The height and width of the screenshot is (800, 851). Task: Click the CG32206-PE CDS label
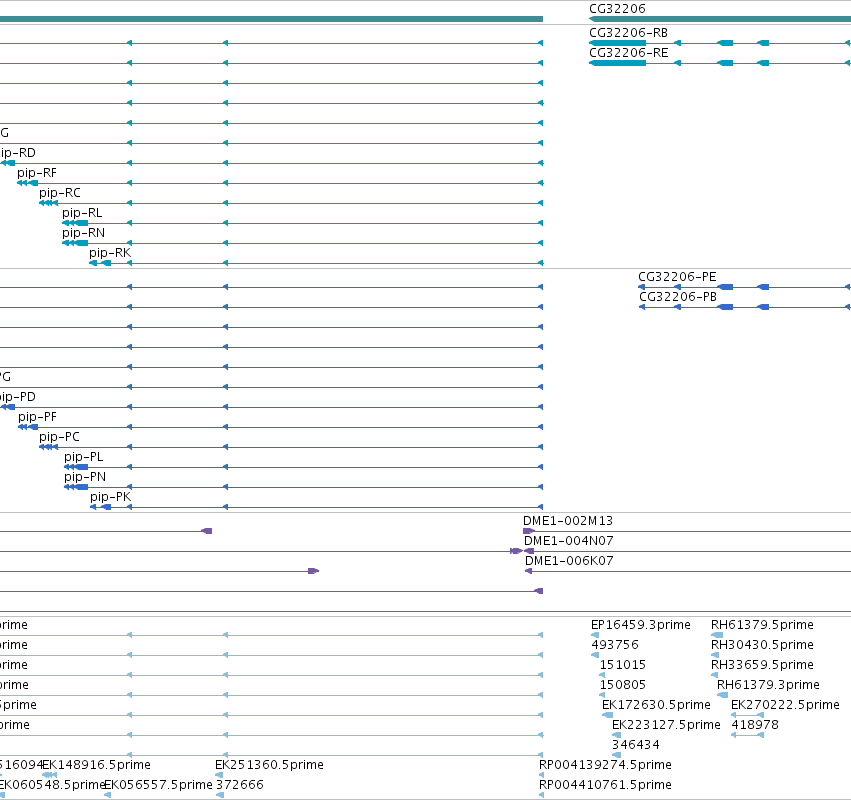[x=677, y=277]
